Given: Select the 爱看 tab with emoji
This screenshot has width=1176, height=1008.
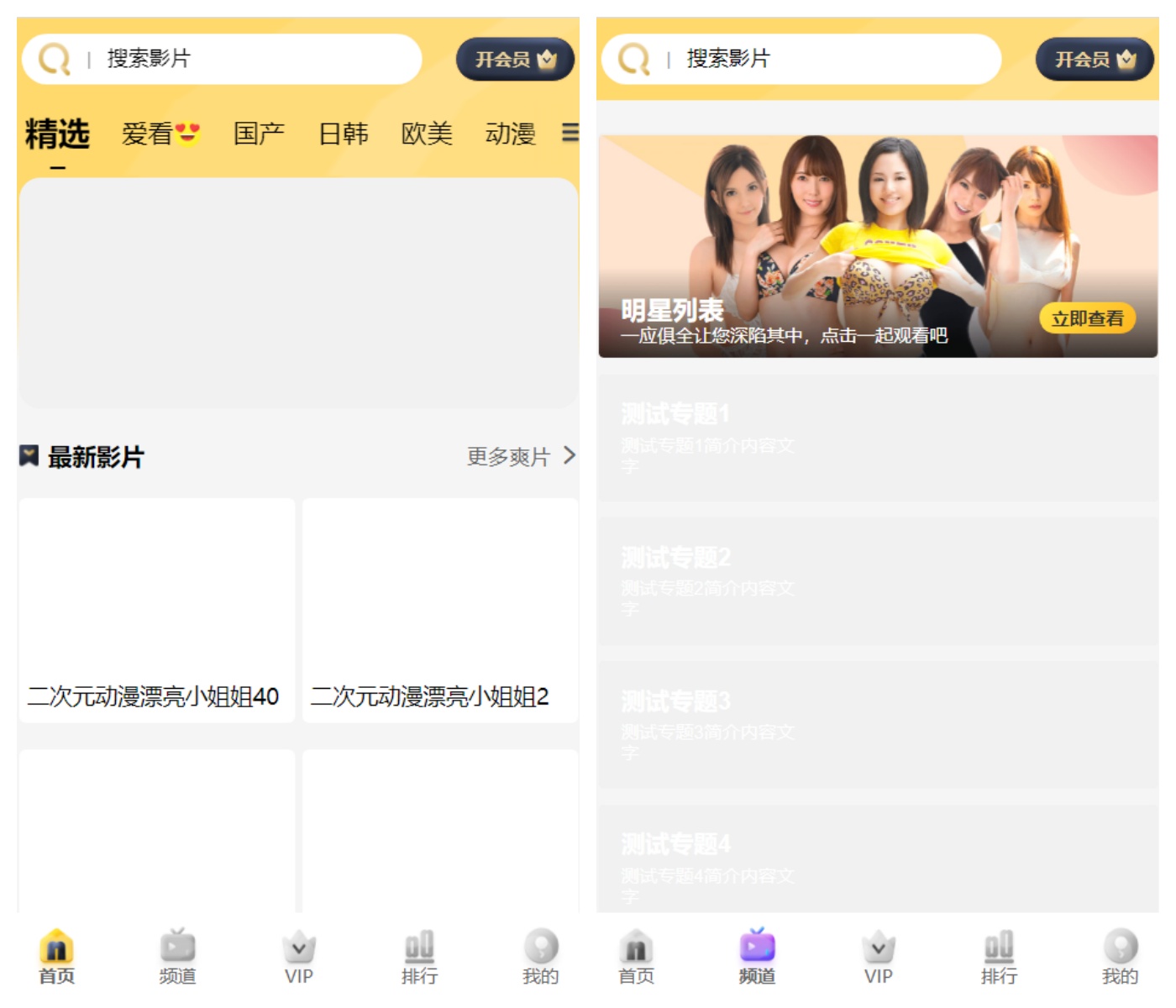Looking at the screenshot, I should click(160, 134).
